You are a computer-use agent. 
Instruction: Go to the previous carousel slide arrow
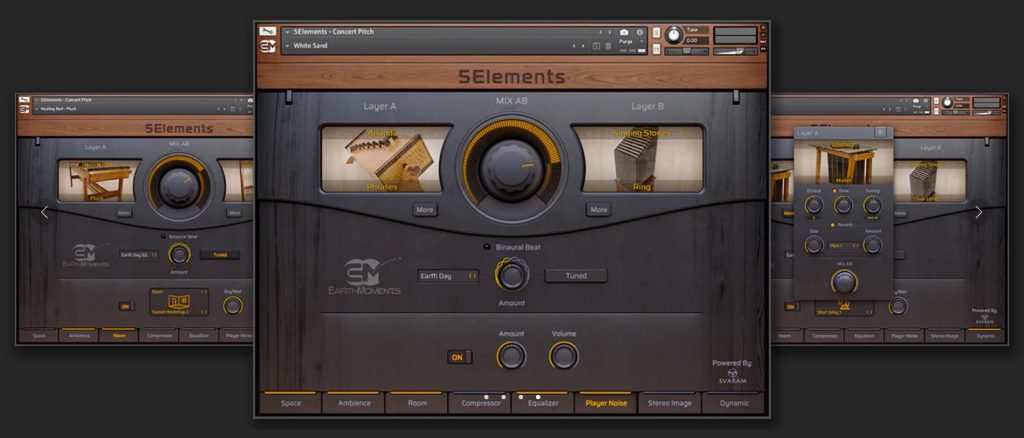[44, 212]
